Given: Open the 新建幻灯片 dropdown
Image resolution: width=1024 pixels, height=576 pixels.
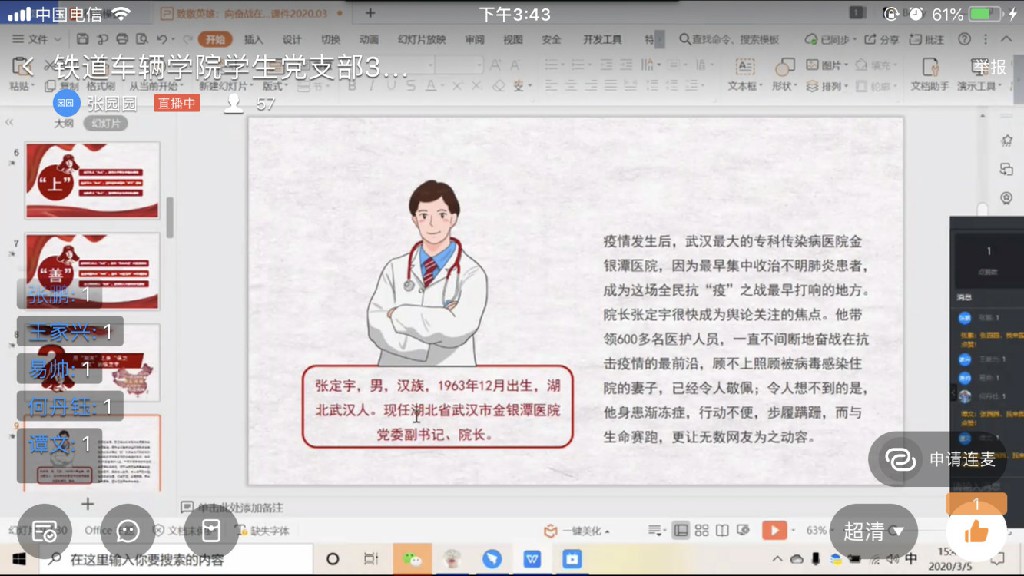Looking at the screenshot, I should [225, 86].
